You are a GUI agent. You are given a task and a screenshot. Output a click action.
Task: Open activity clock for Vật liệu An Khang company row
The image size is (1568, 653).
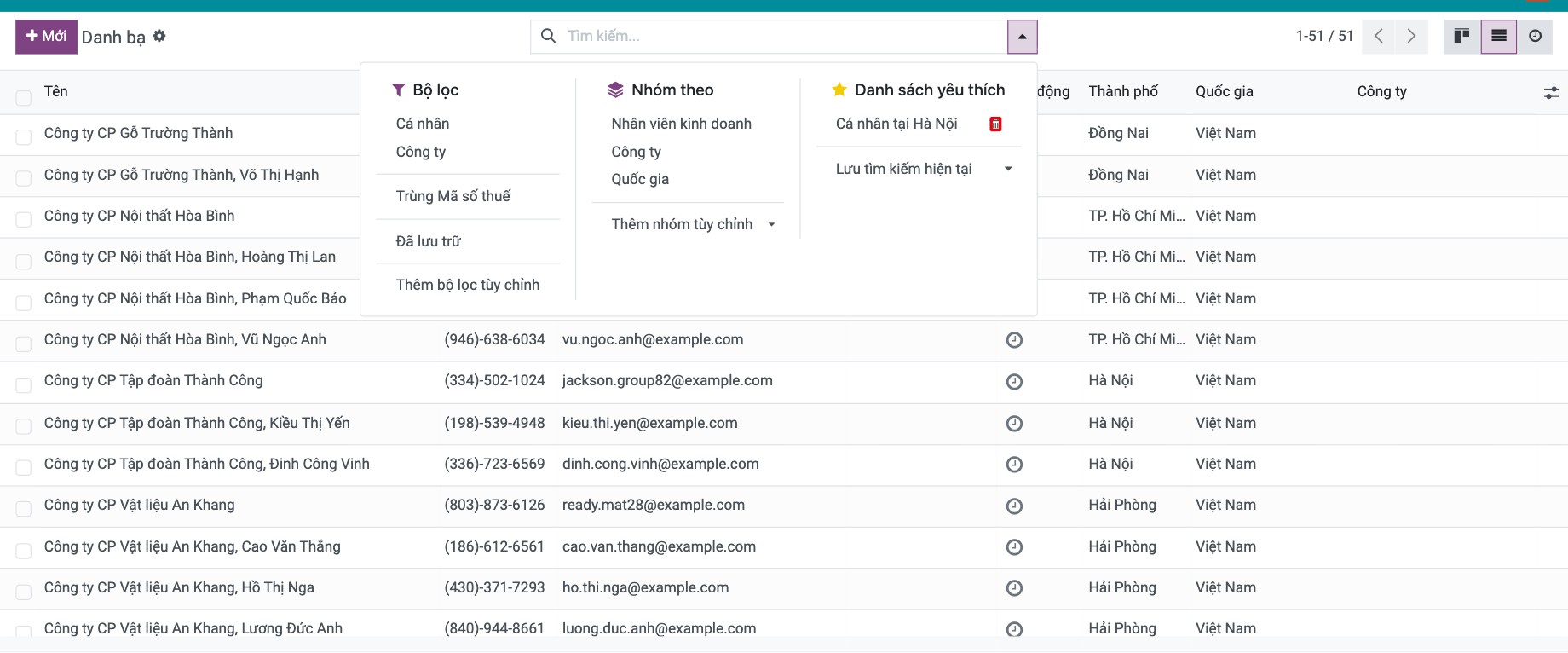click(1014, 506)
